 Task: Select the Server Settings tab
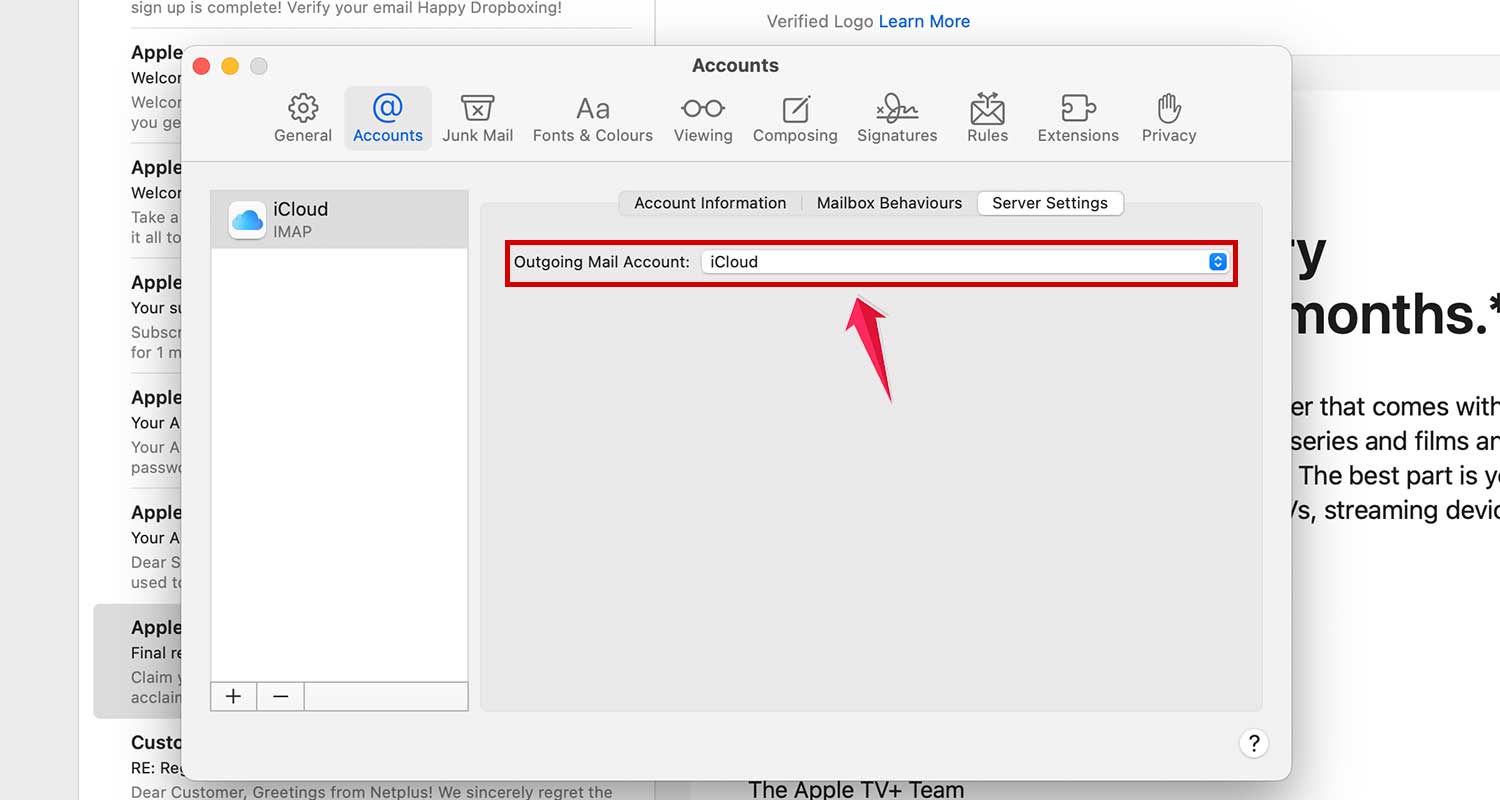click(1050, 203)
